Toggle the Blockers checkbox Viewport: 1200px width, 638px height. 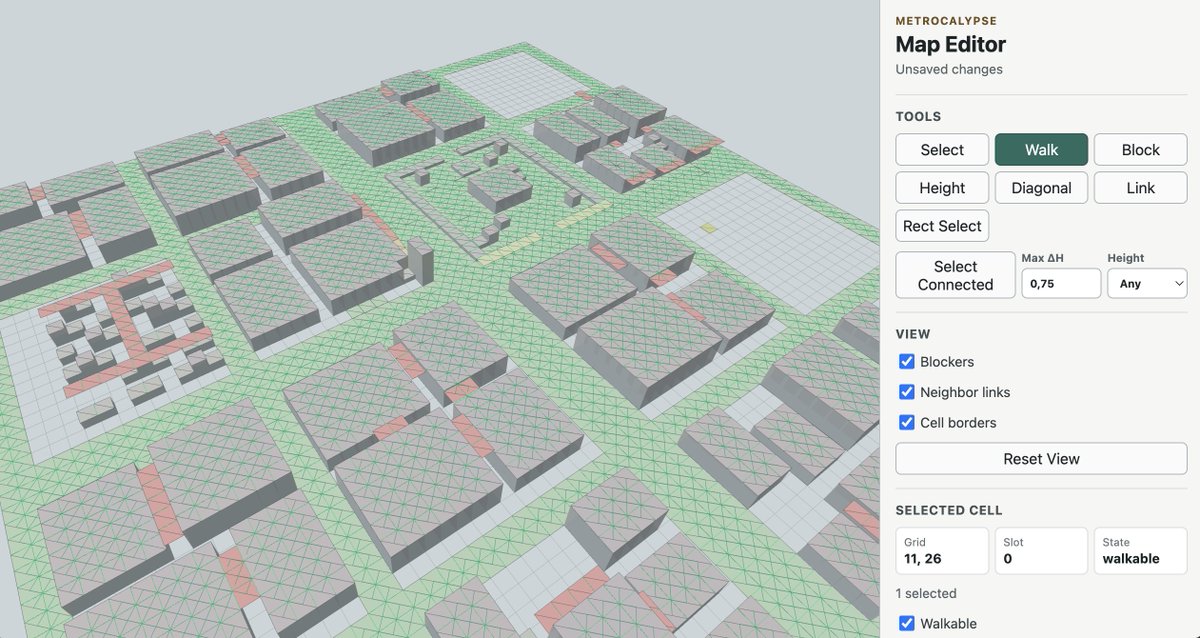point(907,362)
